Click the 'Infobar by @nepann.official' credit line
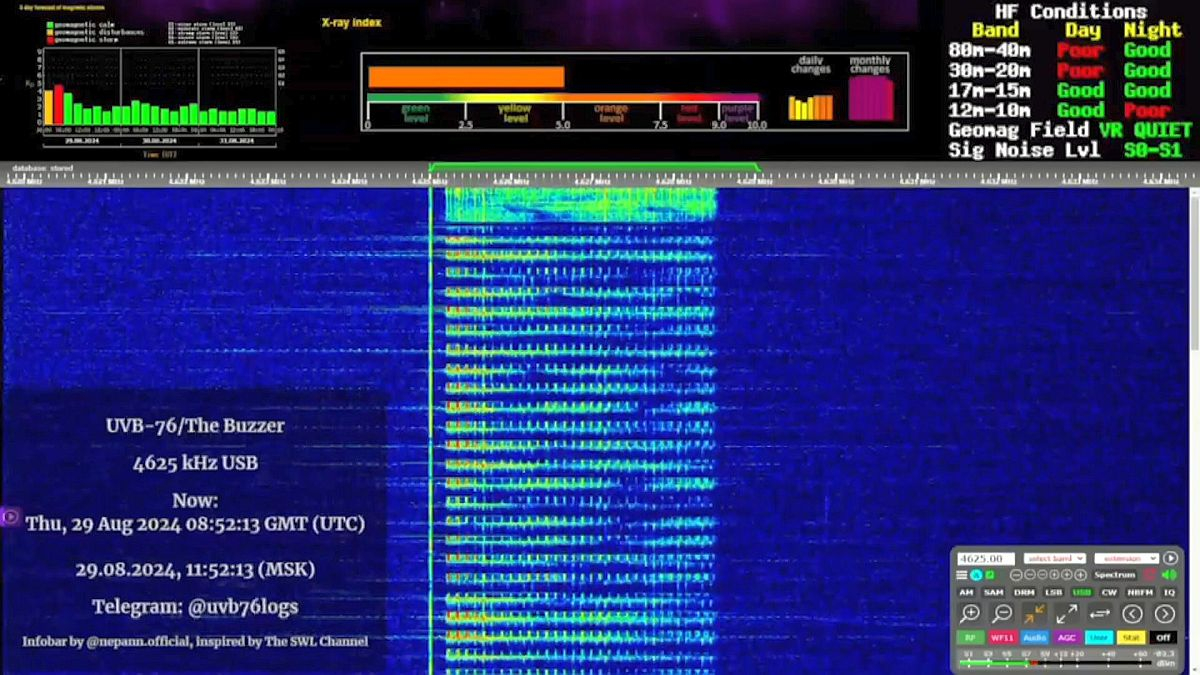The height and width of the screenshot is (675, 1200). tap(195, 641)
